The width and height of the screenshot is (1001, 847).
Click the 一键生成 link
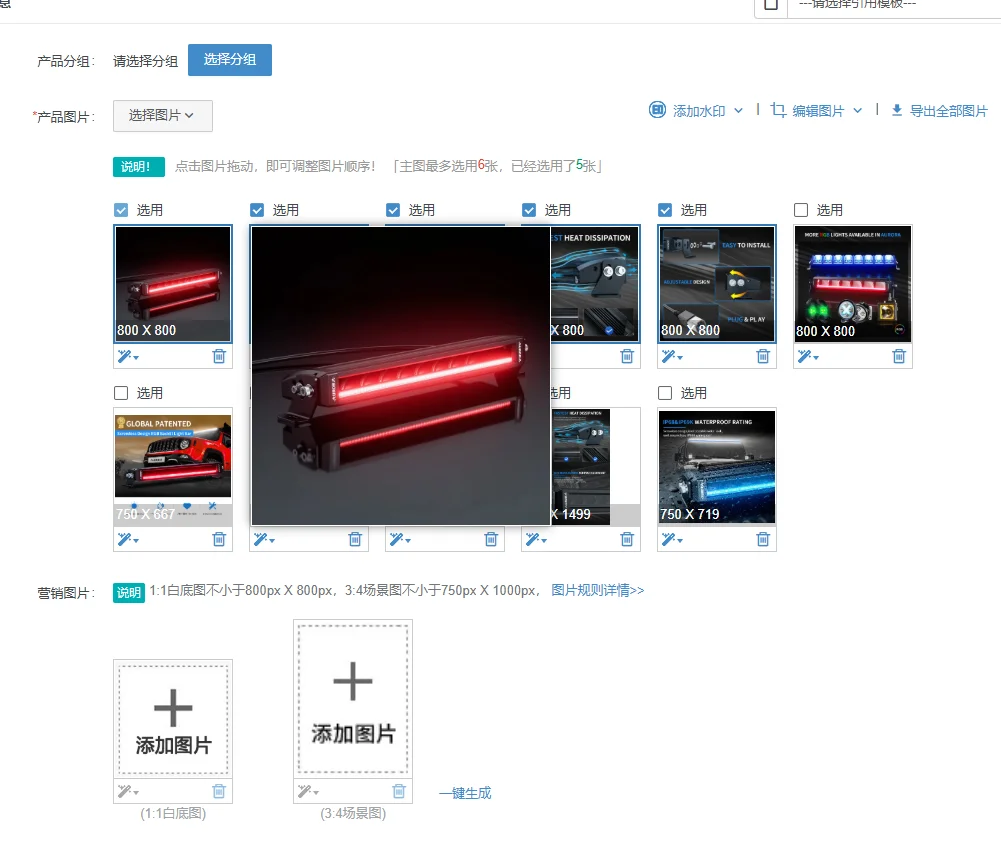coord(465,791)
